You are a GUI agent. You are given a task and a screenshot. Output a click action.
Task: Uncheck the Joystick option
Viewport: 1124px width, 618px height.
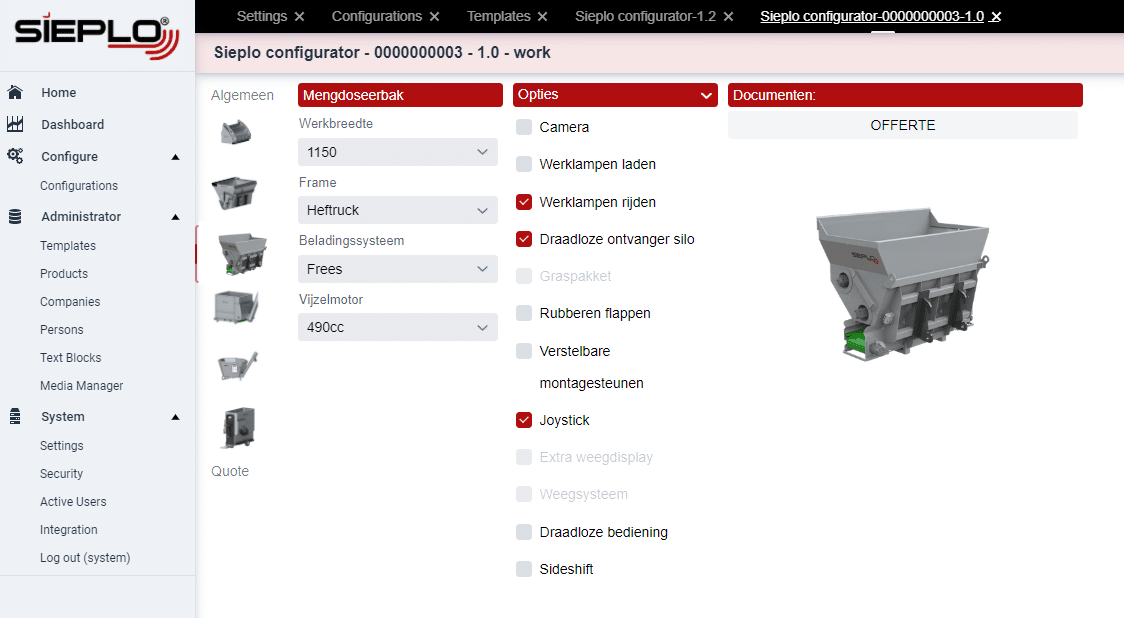(524, 420)
